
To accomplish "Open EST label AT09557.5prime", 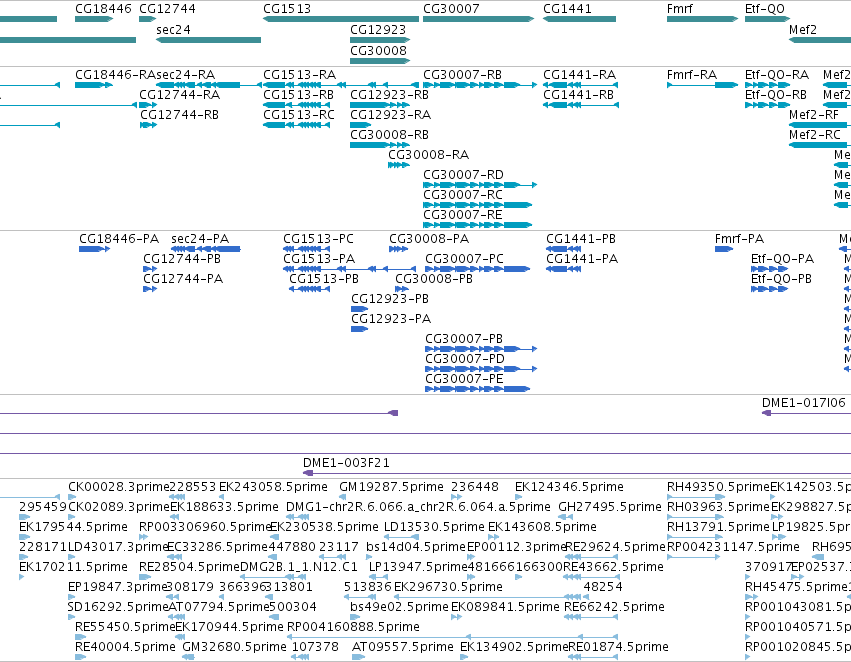I will coord(403,647).
